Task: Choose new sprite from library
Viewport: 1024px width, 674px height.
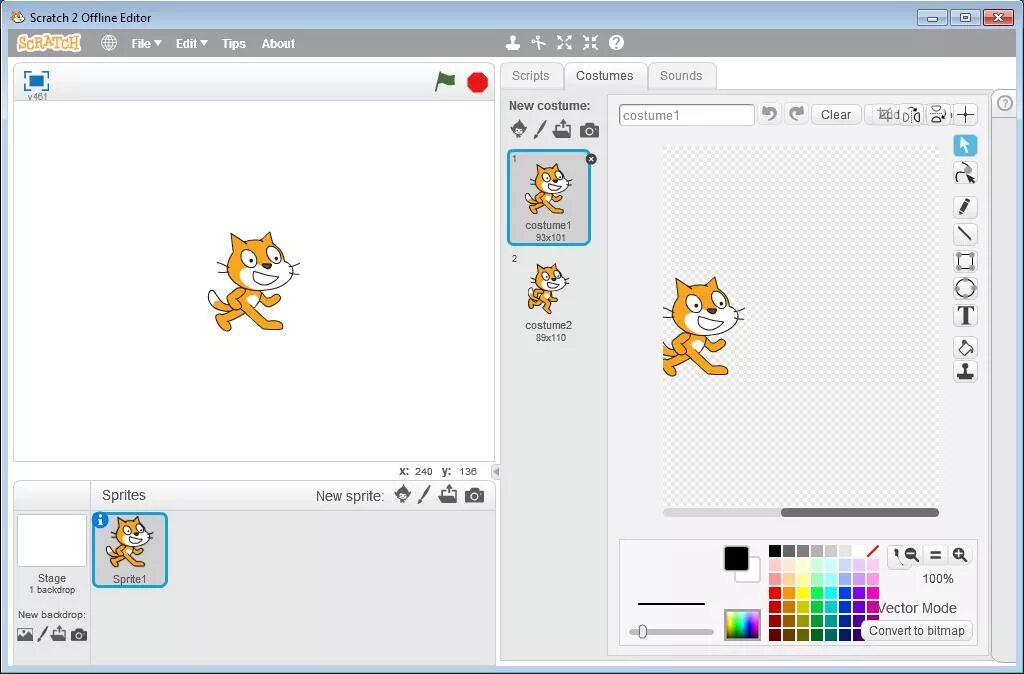Action: [403, 494]
